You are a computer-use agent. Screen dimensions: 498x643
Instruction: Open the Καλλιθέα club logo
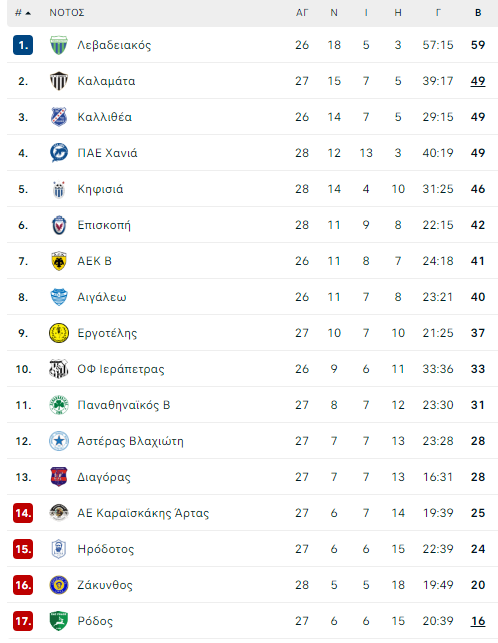[x=59, y=117]
